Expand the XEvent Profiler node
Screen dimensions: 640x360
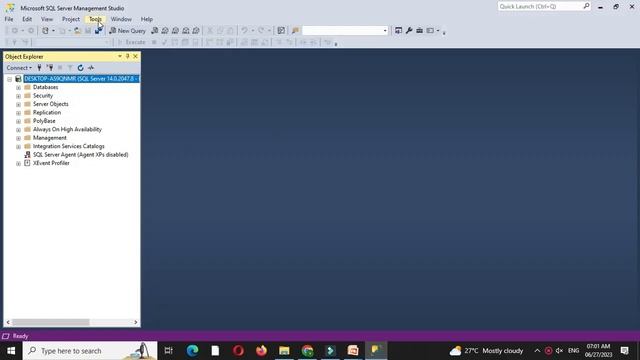18,163
